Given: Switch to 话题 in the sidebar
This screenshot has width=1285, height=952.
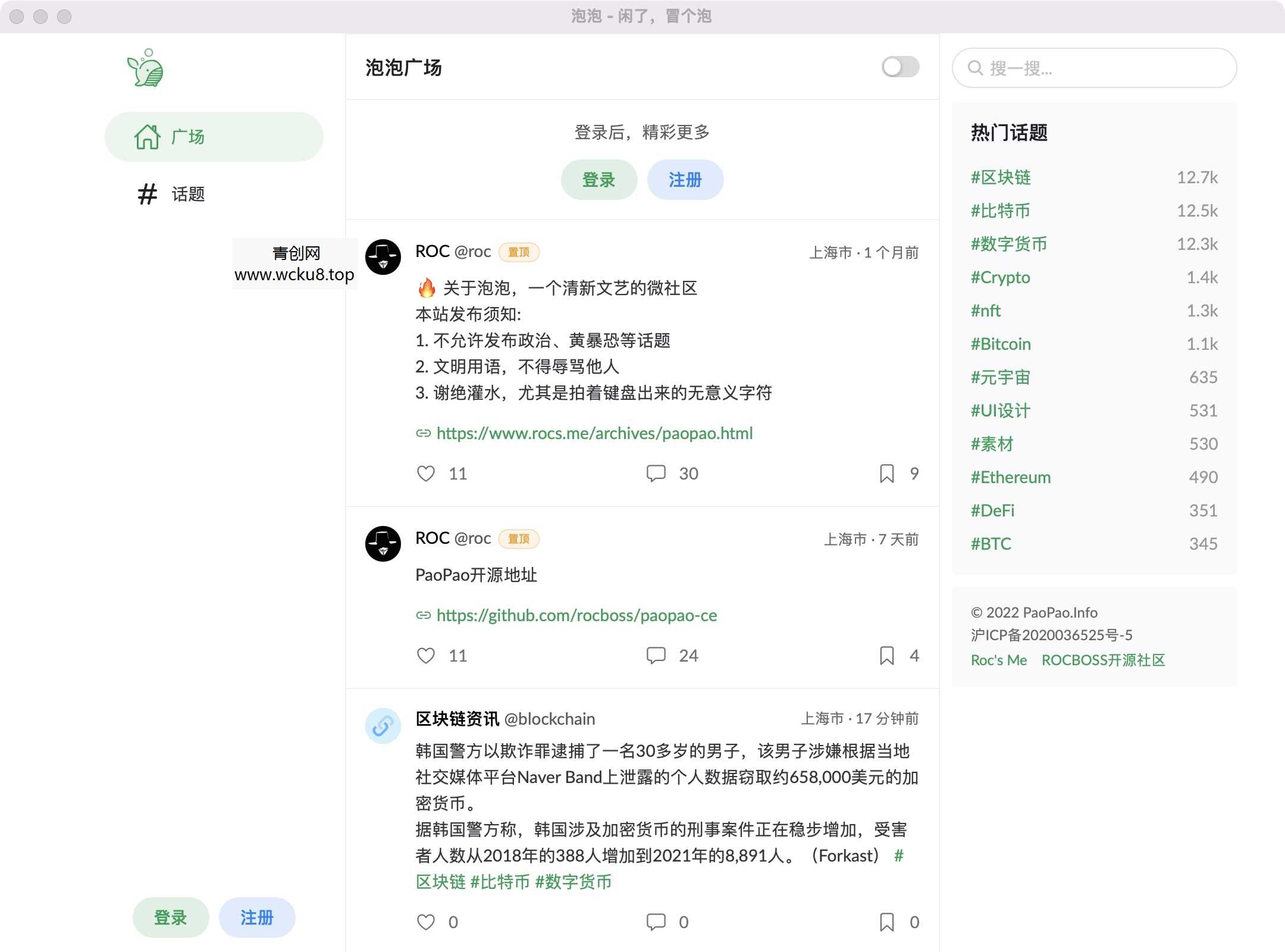Looking at the screenshot, I should coord(188,193).
